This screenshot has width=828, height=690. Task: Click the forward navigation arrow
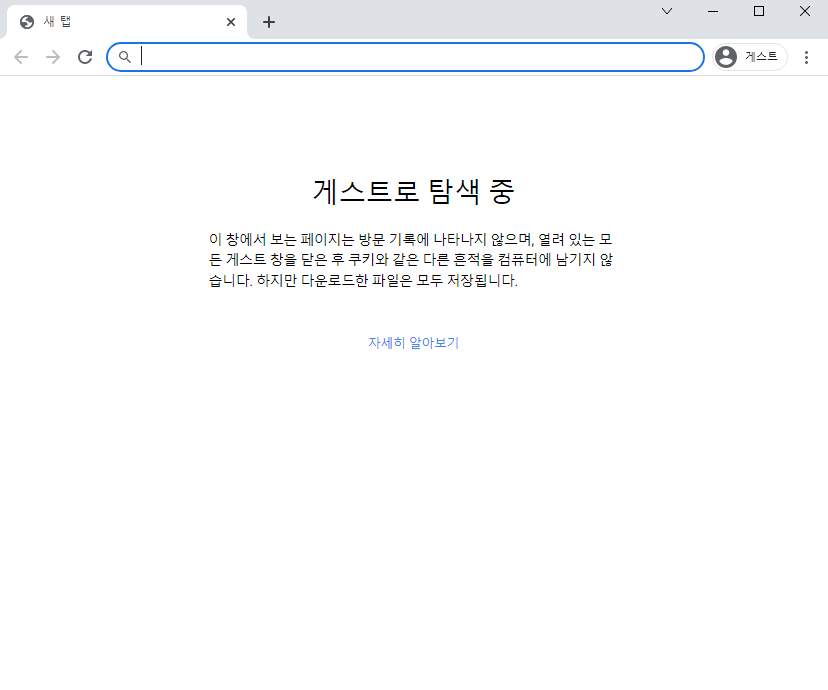coord(53,57)
